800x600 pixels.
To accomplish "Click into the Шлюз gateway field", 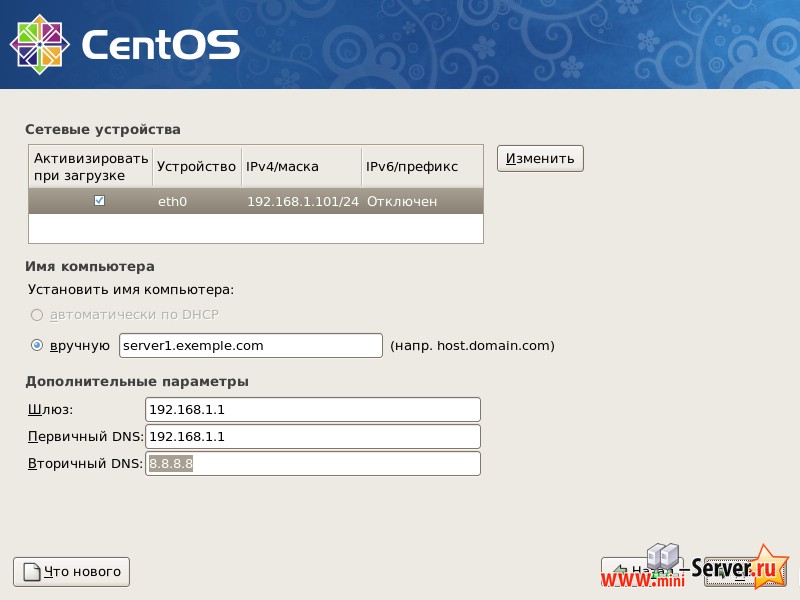I will click(313, 410).
